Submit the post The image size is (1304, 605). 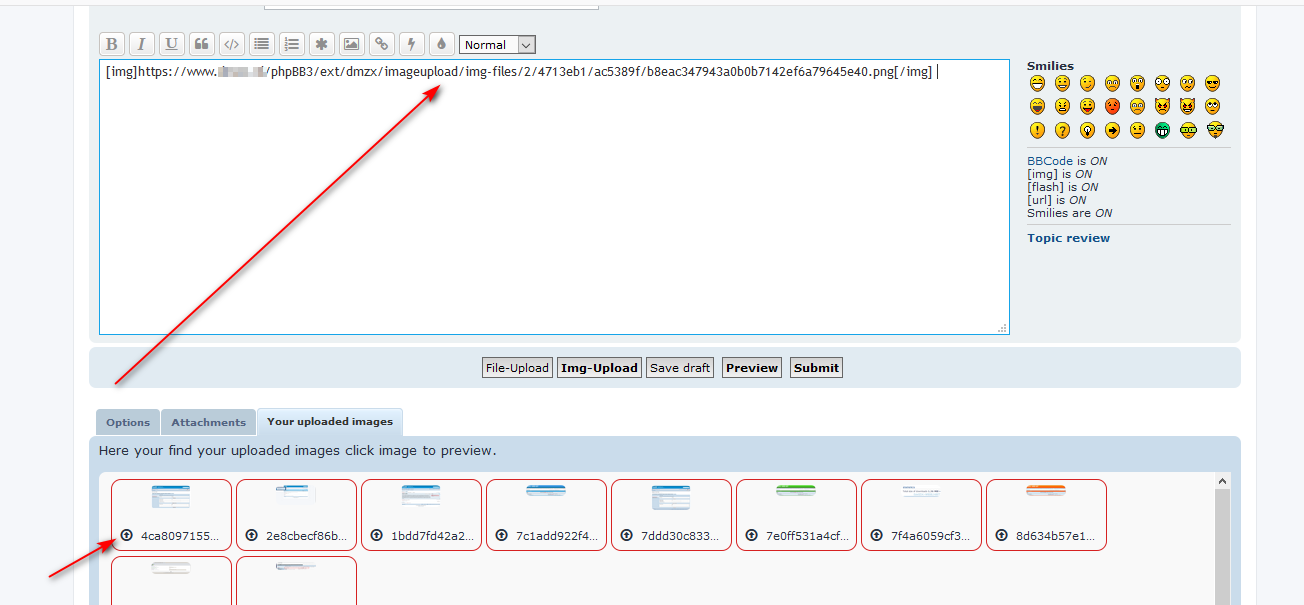(816, 368)
